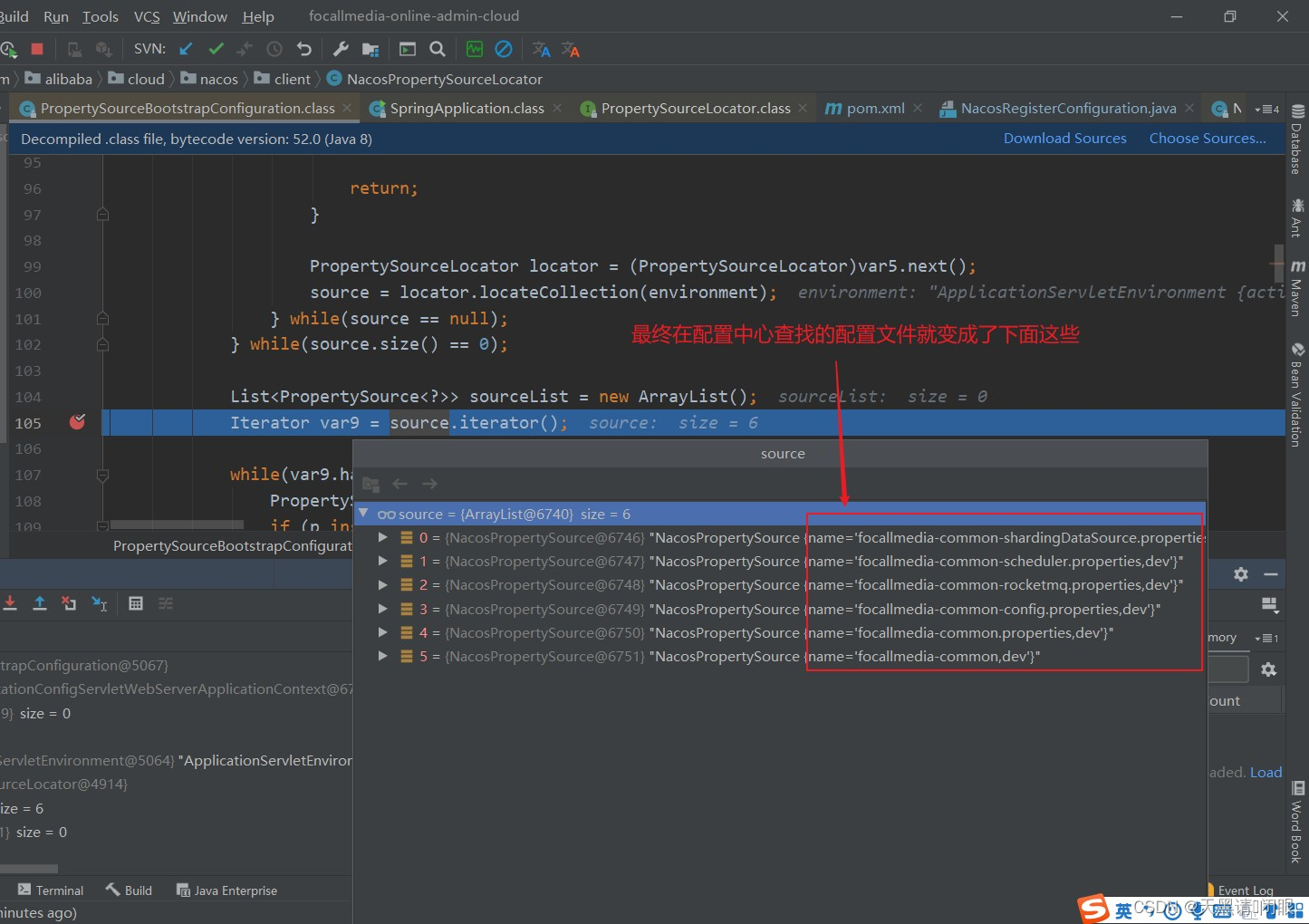Expand element 1 NacosPropertySource@6747

[383, 561]
